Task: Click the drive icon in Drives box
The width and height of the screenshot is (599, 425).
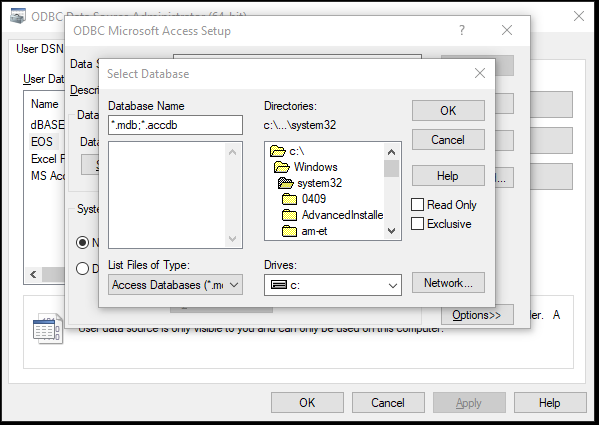Action: [x=278, y=285]
